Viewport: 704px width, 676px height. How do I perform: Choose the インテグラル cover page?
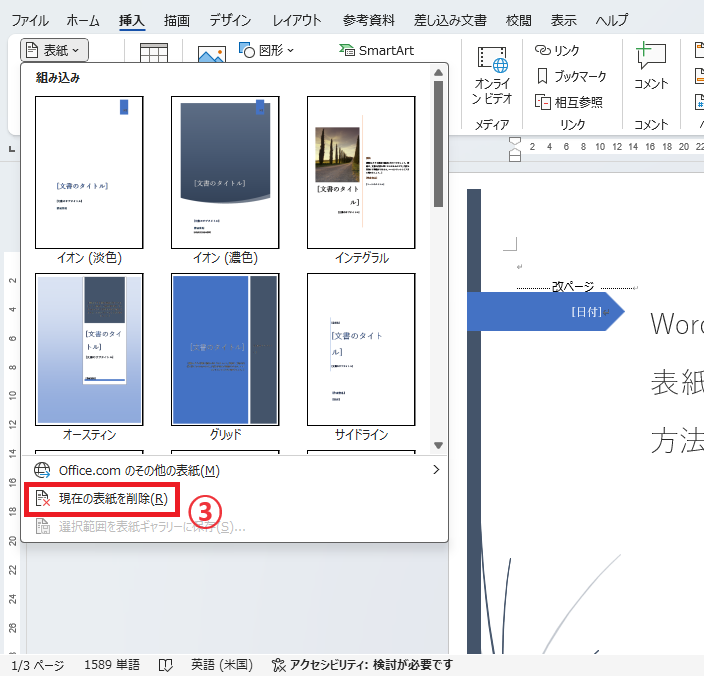(361, 180)
